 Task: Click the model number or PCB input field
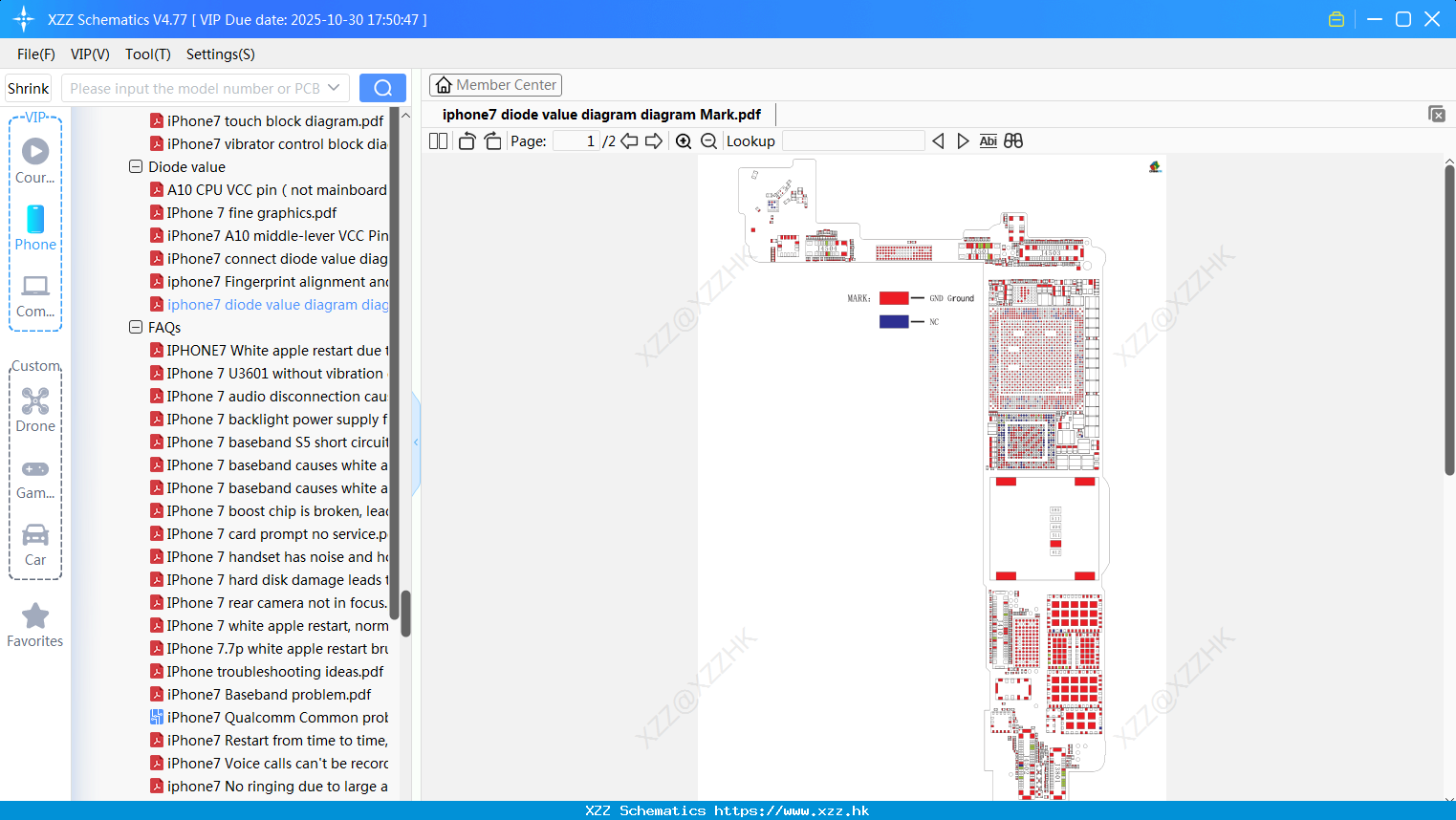pyautogui.click(x=193, y=88)
